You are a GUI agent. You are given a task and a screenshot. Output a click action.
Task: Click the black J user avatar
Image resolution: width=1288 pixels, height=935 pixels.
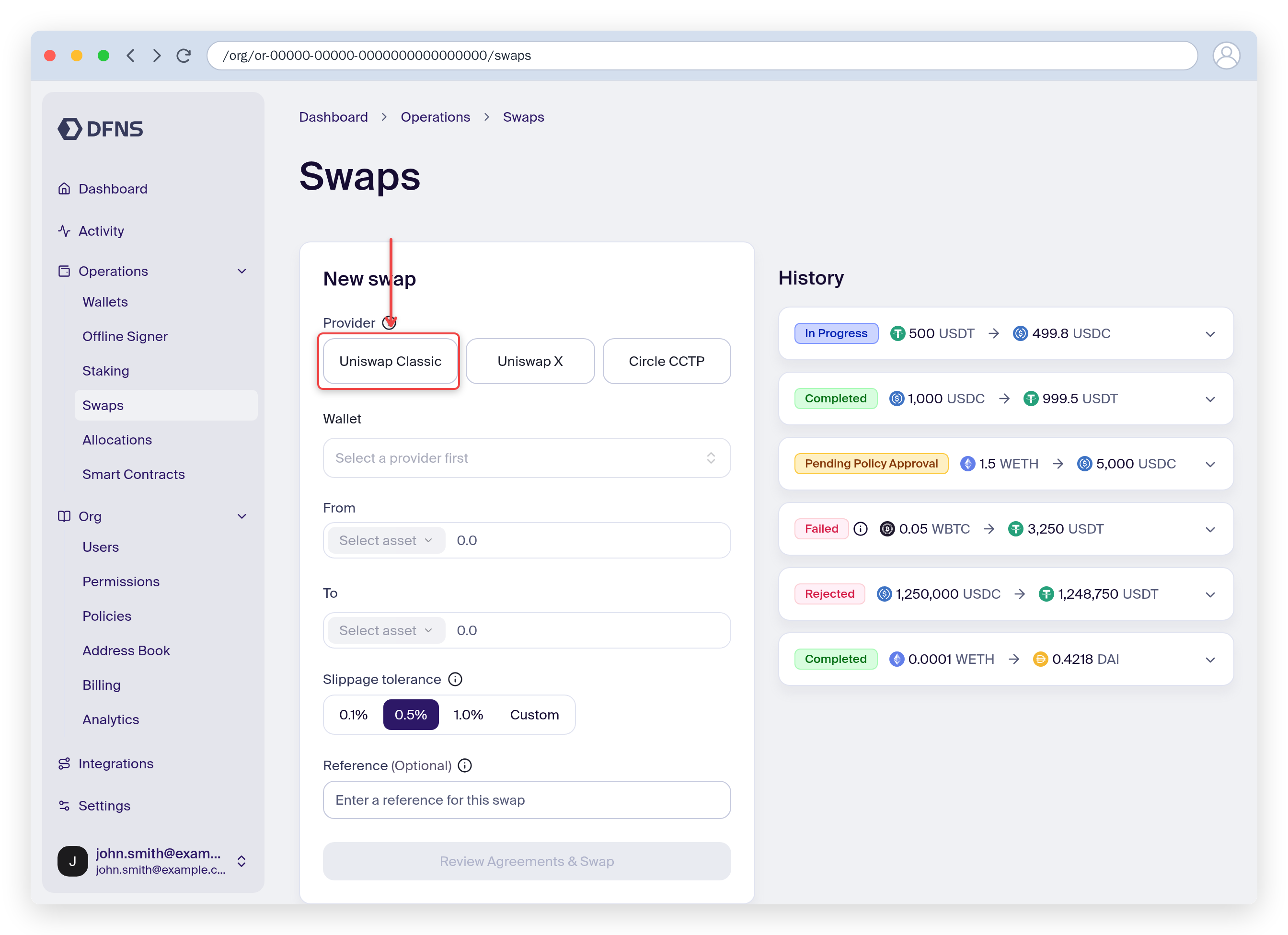point(73,861)
